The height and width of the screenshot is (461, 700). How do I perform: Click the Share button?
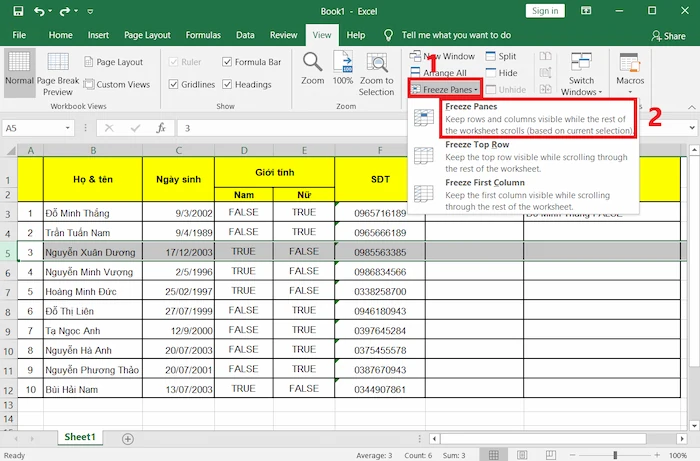(x=668, y=36)
